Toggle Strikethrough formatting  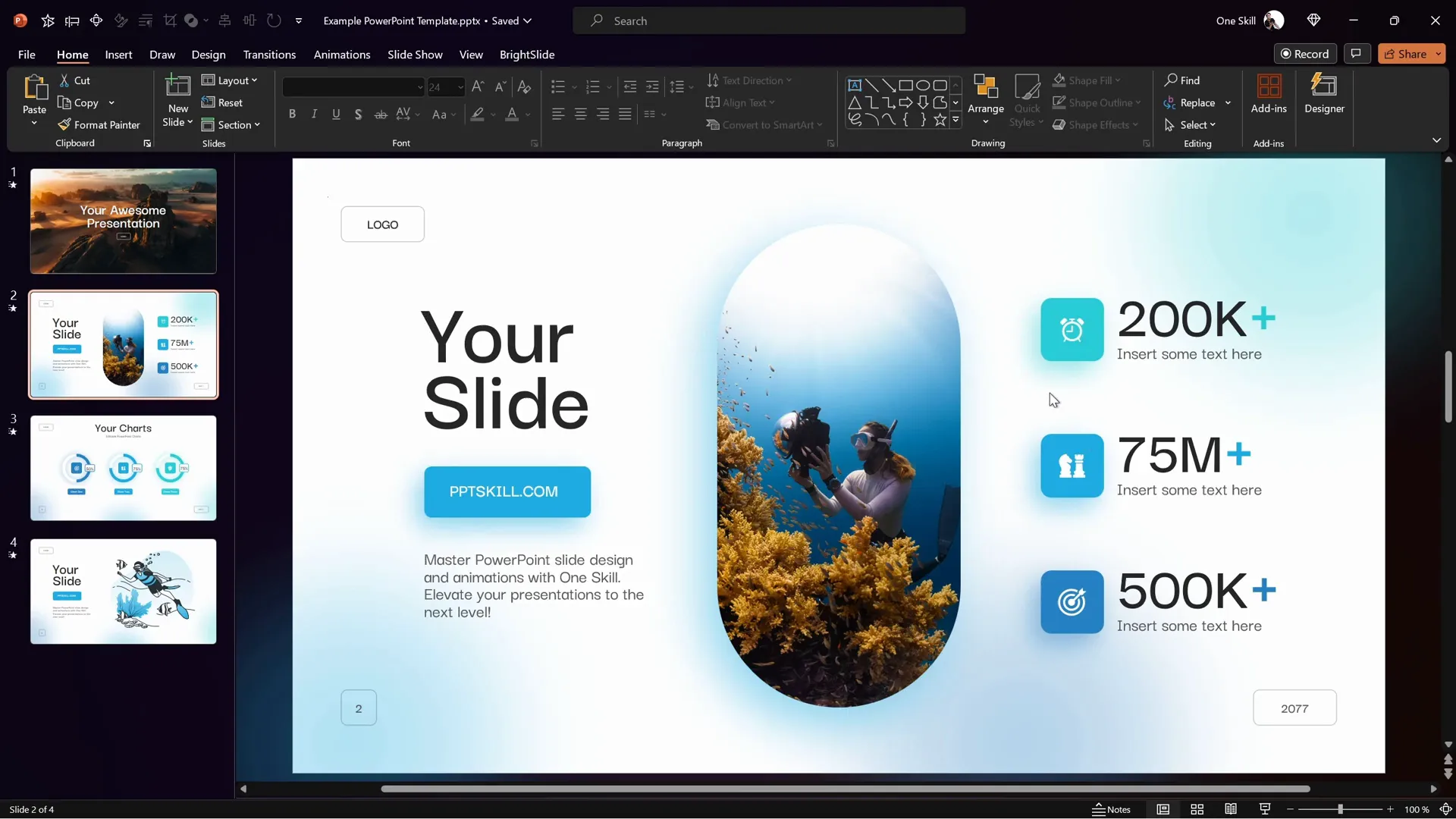click(x=381, y=114)
